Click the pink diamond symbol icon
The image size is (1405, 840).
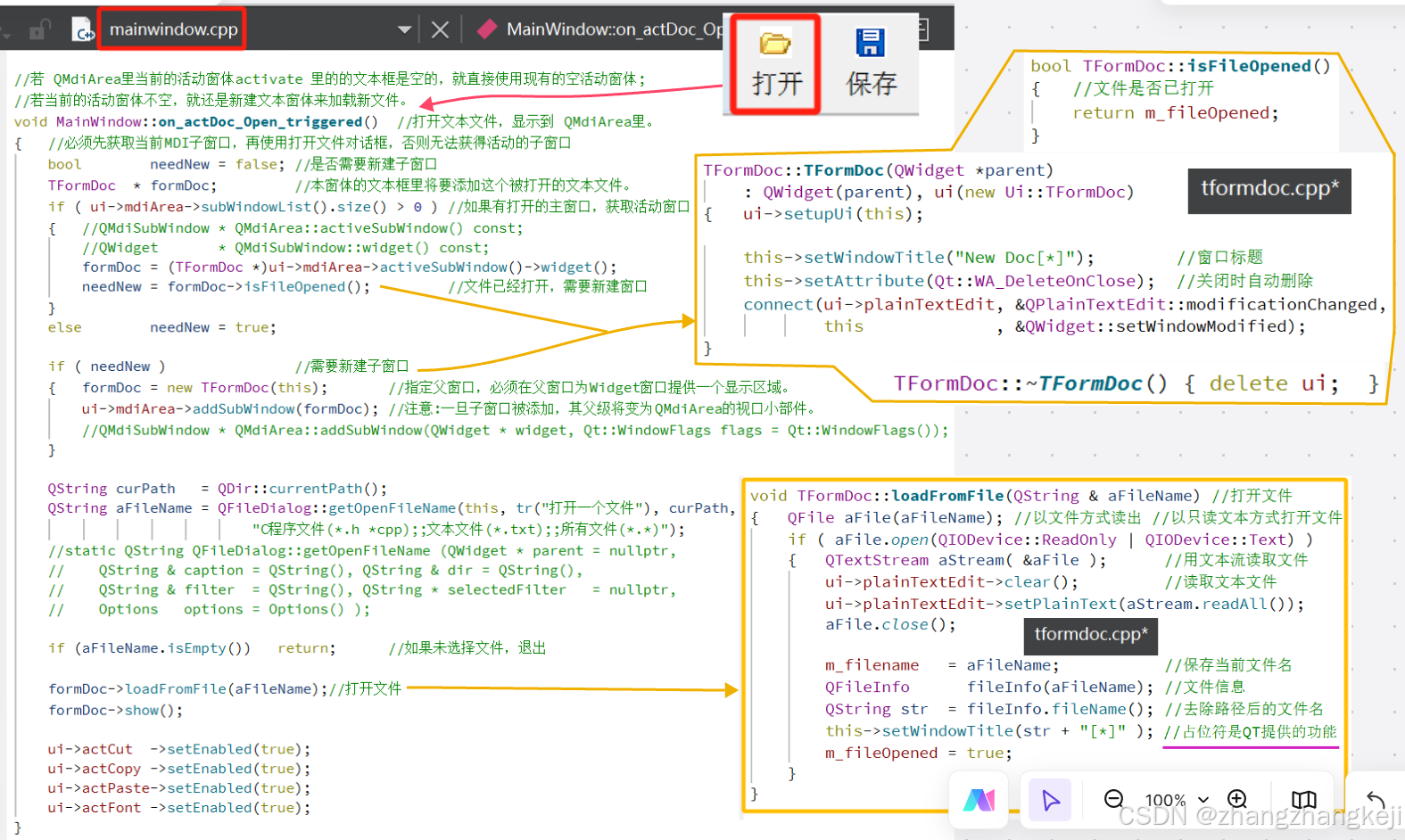coord(487,29)
